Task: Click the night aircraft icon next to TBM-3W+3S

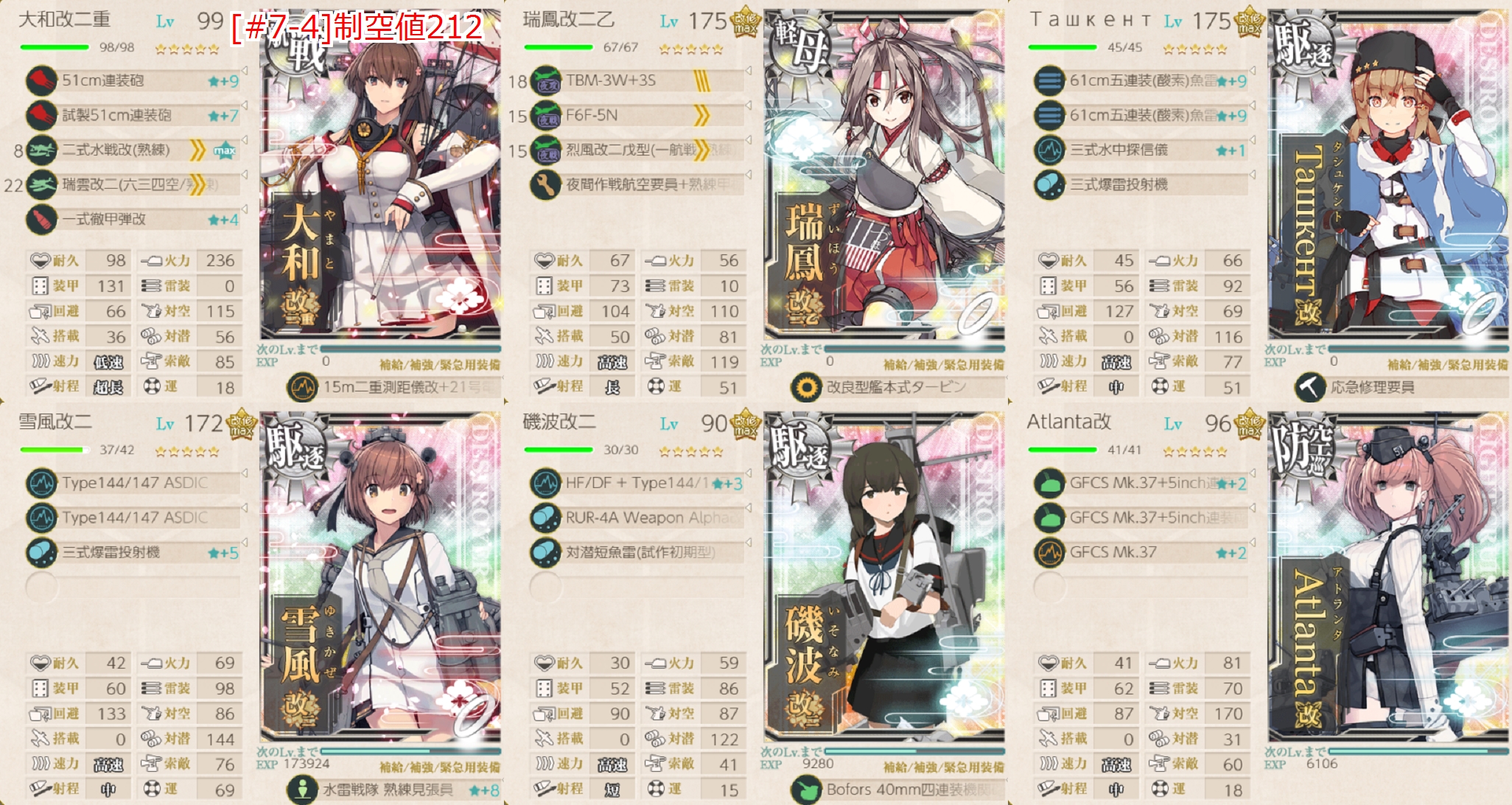Action: coord(546,80)
